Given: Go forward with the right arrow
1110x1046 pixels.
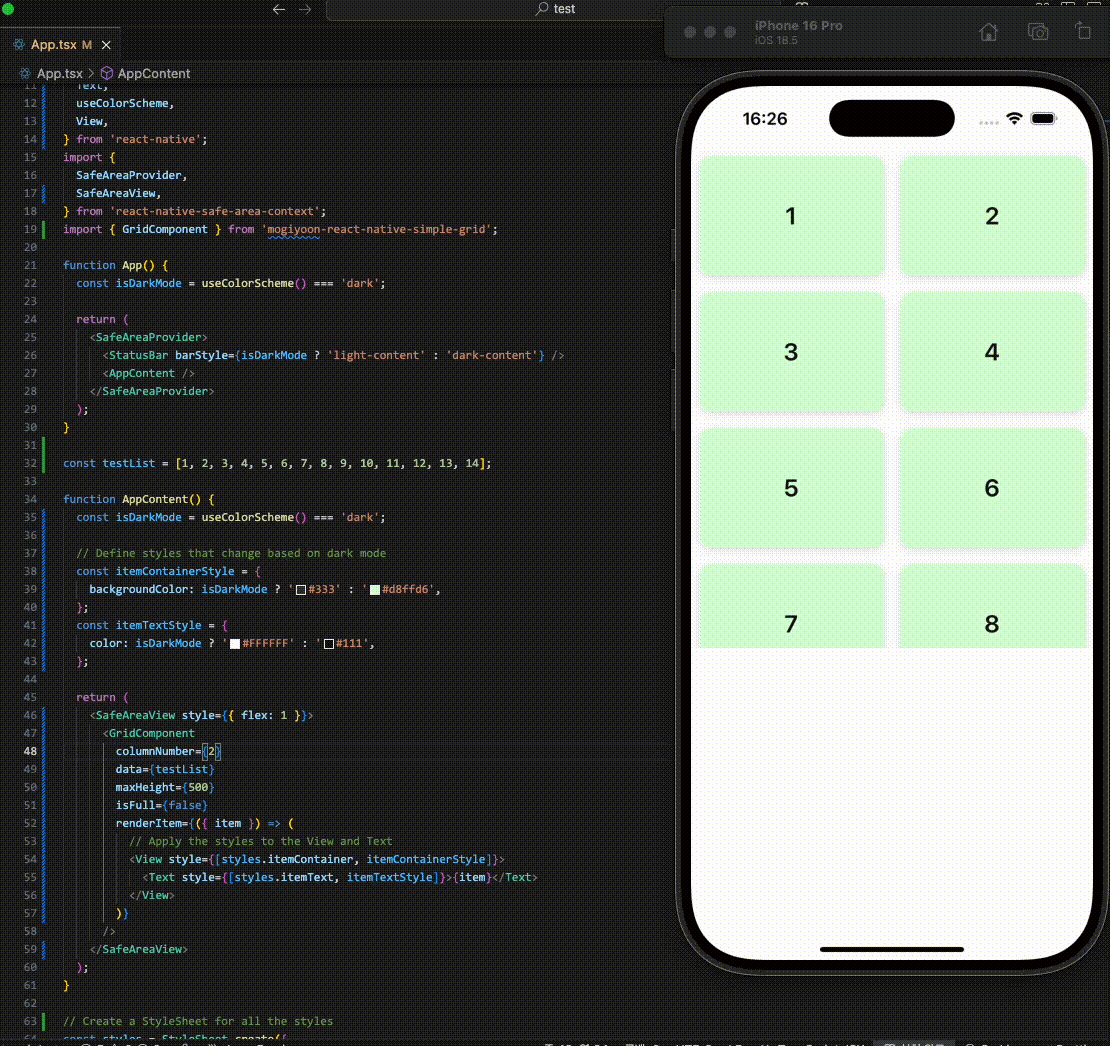Looking at the screenshot, I should pyautogui.click(x=305, y=9).
